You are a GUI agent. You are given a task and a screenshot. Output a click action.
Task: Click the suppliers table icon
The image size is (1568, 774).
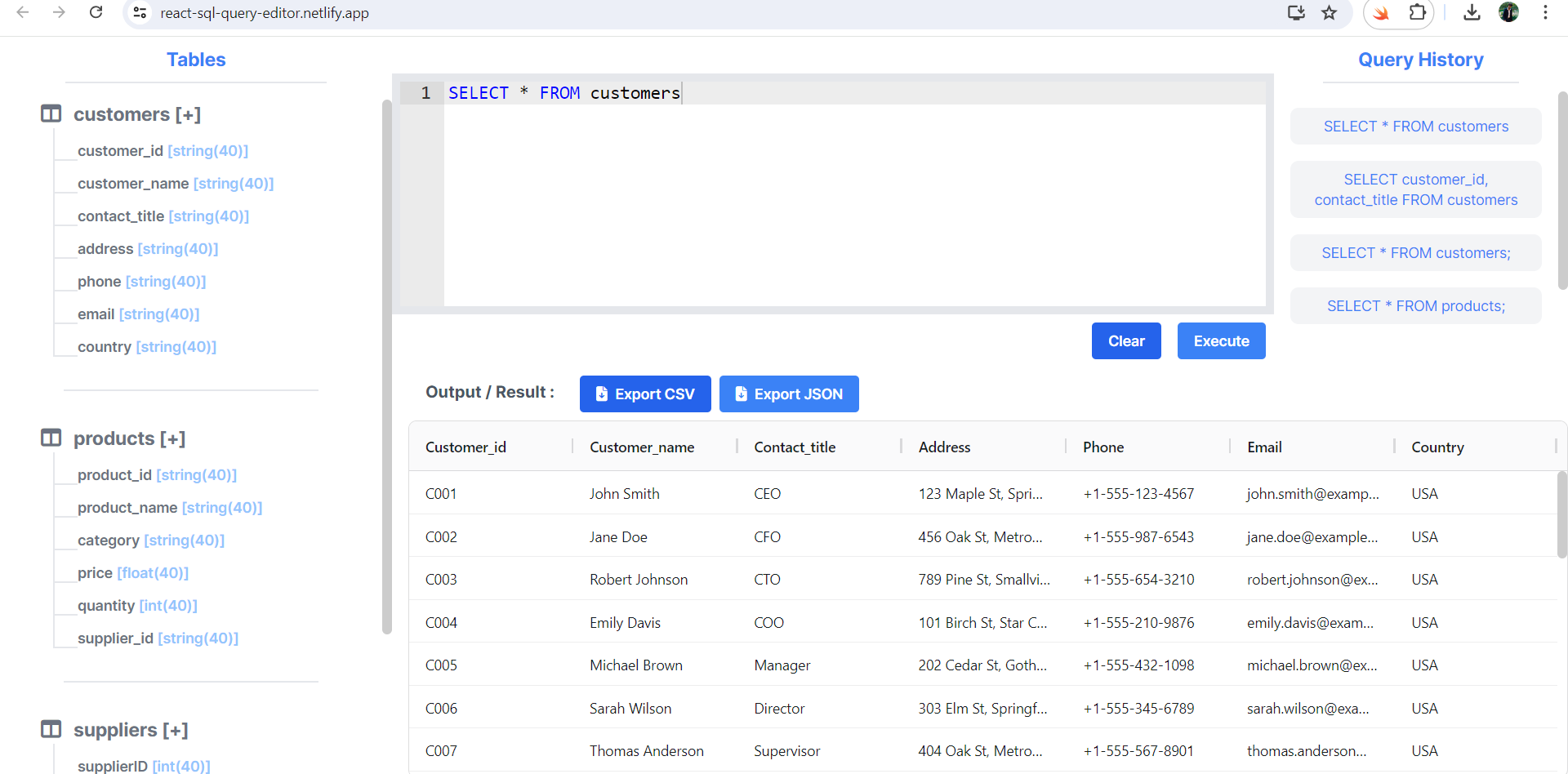click(x=51, y=729)
